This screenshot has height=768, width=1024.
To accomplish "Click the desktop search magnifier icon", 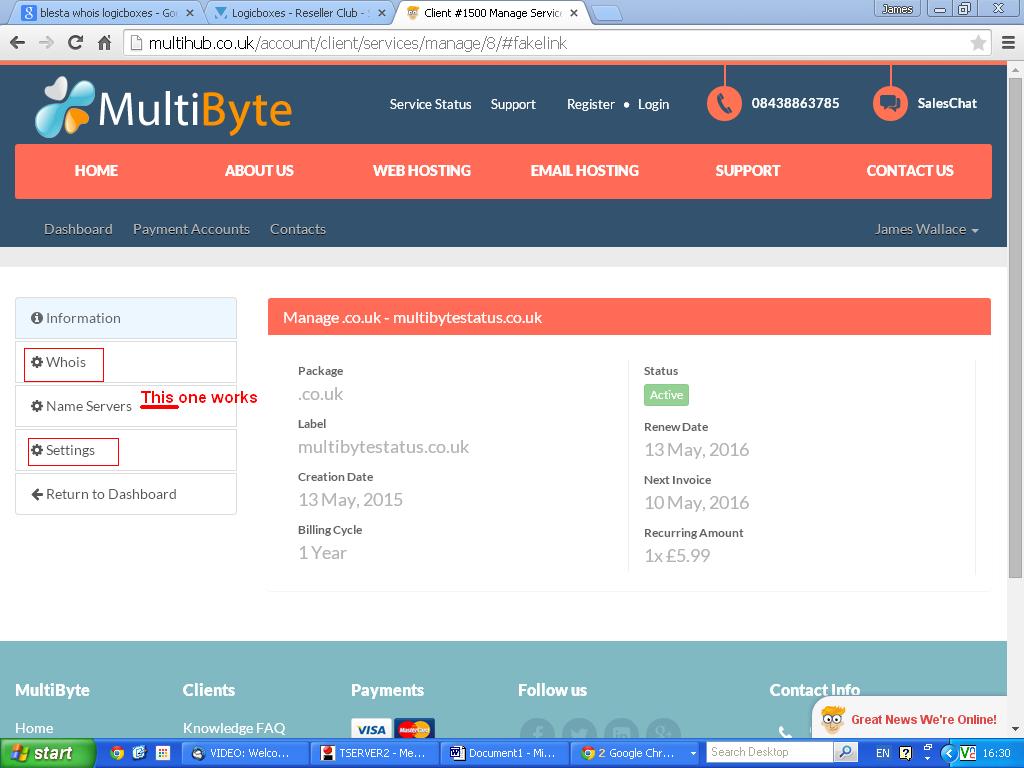I will tap(845, 752).
